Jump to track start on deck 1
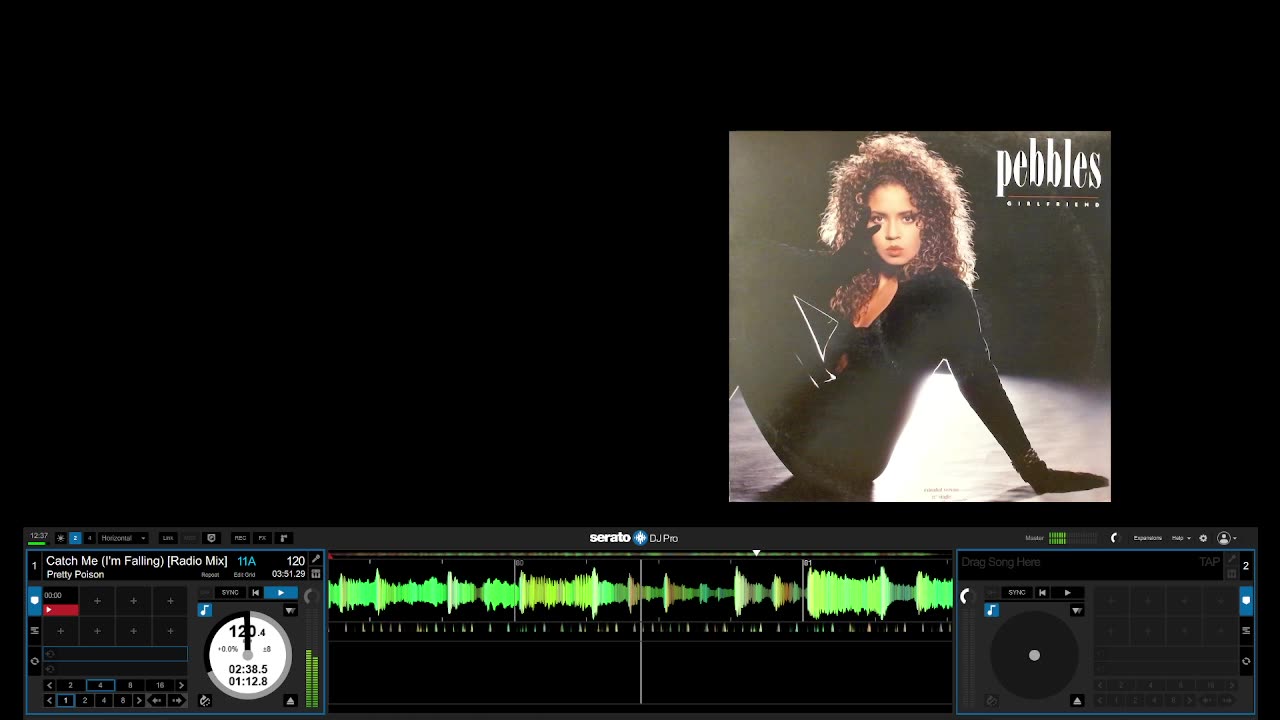The height and width of the screenshot is (720, 1280). click(x=256, y=593)
